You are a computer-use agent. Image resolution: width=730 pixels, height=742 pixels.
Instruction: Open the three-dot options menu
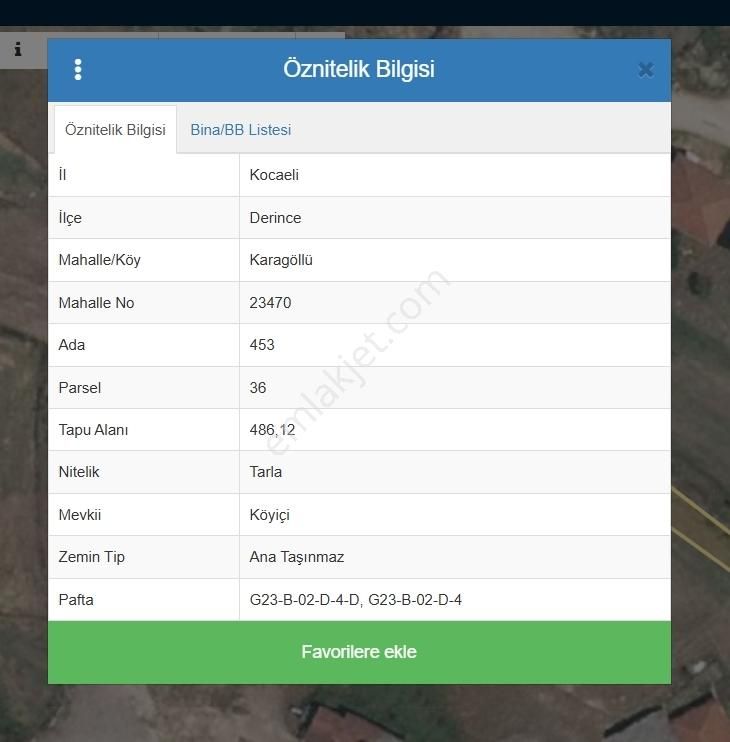(78, 70)
